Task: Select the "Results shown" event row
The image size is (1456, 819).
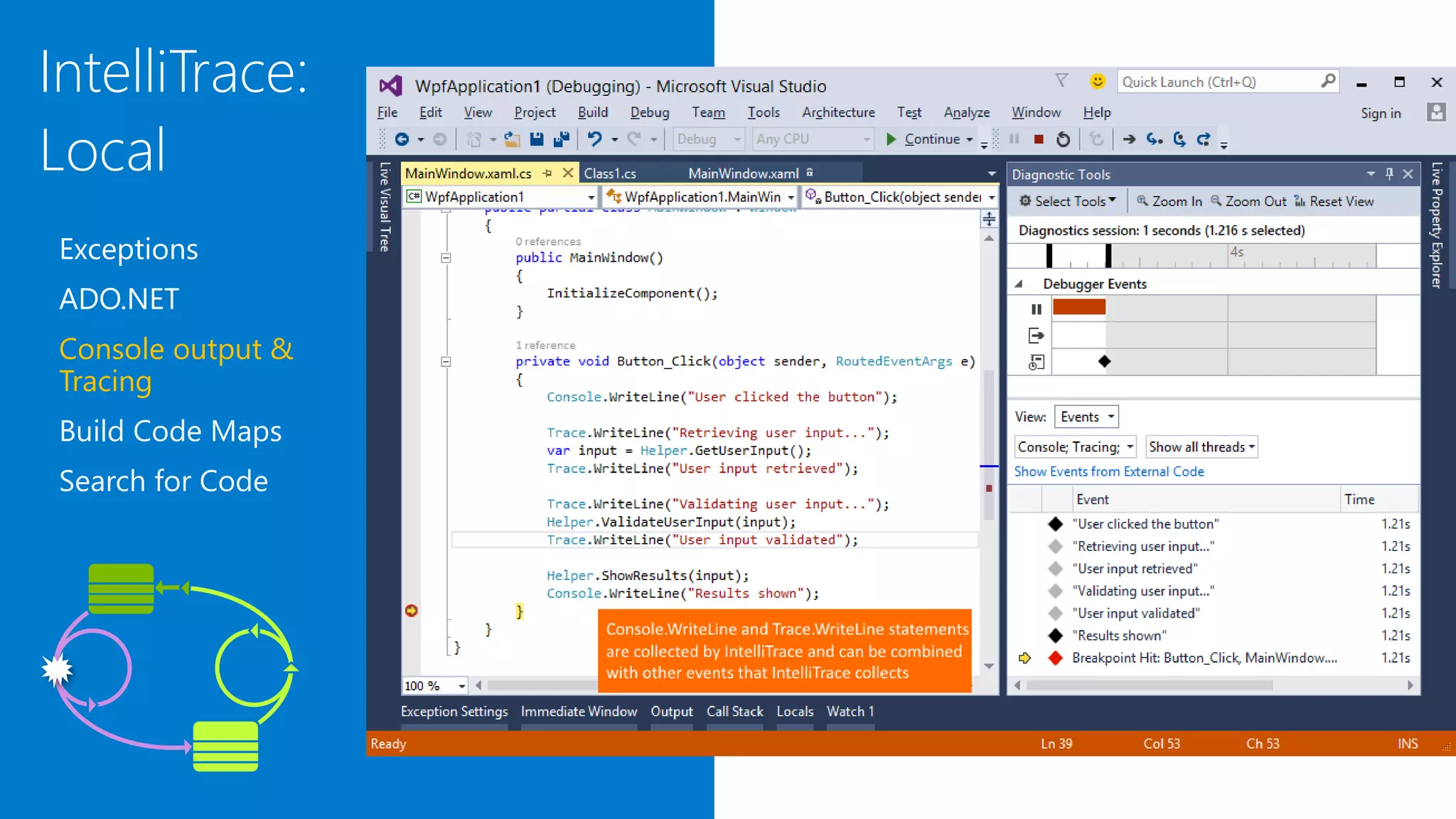Action: click(x=1214, y=635)
